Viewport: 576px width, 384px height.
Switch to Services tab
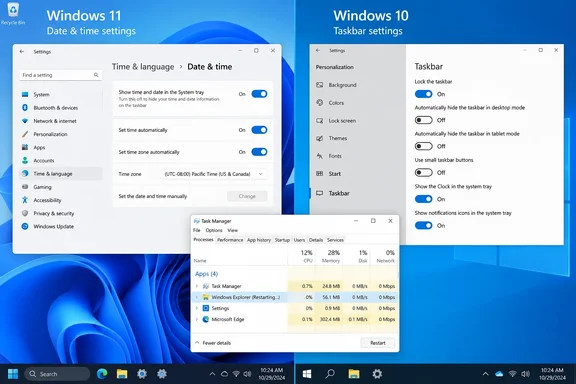pos(335,240)
